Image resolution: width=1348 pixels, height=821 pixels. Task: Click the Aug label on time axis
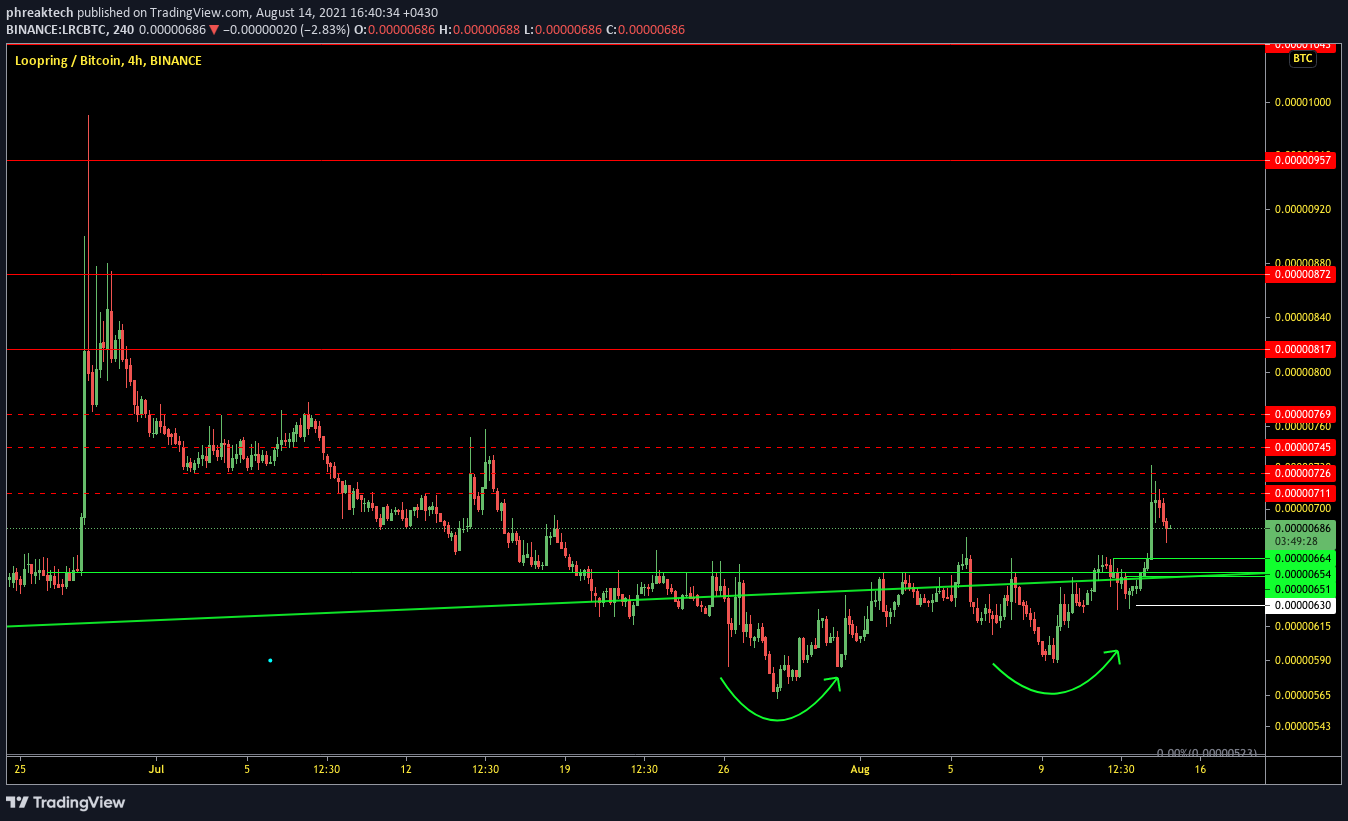pos(859,770)
